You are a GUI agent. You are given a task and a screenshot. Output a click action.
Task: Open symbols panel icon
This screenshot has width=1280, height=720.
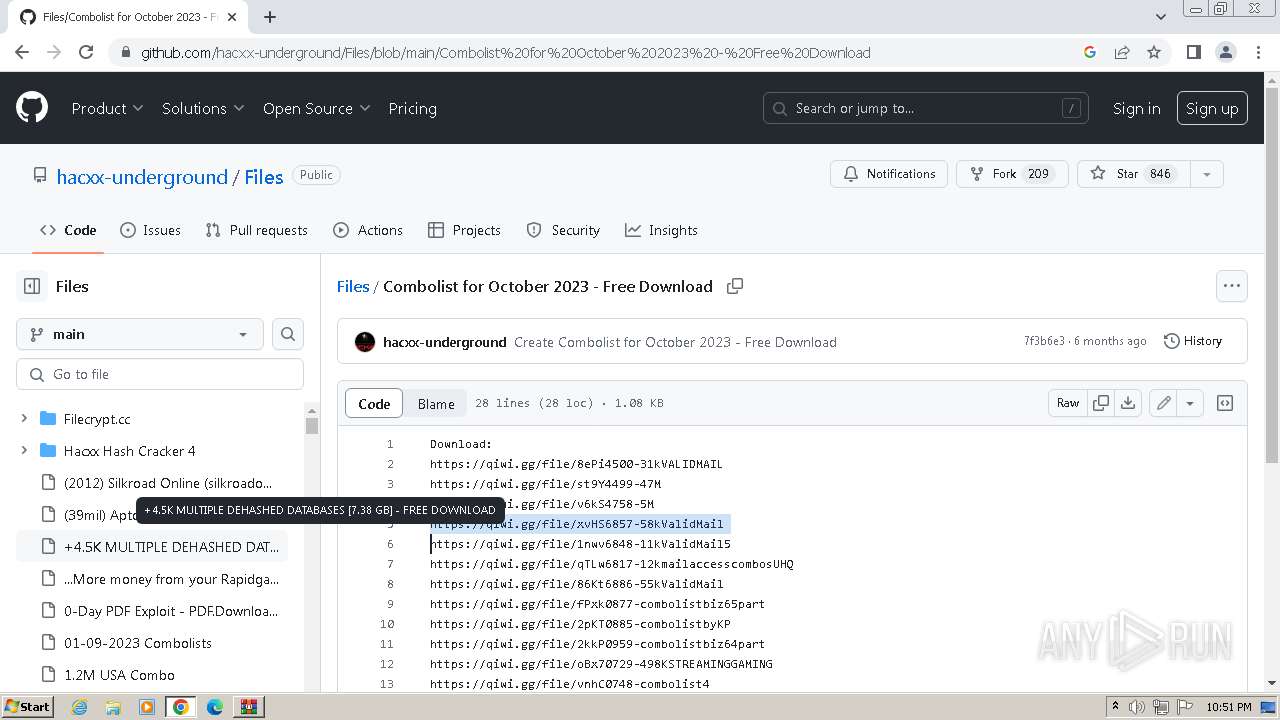click(x=1225, y=403)
